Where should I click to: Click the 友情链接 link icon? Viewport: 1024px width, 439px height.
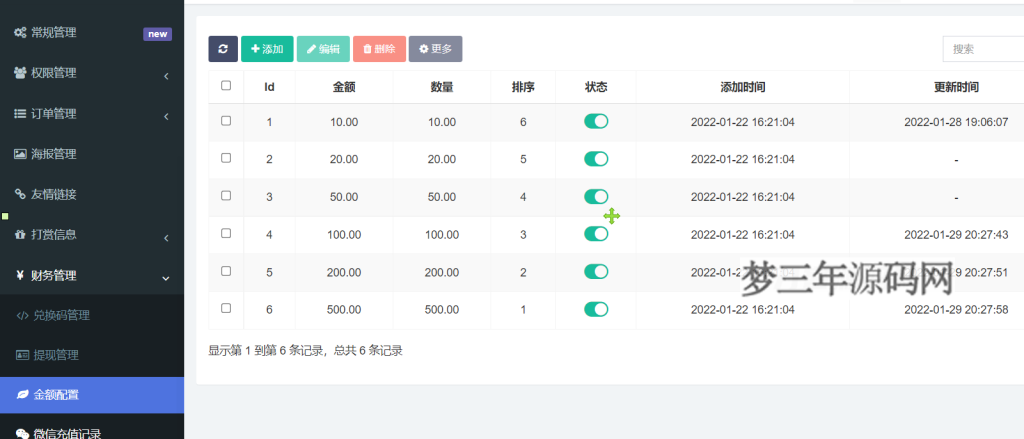tap(20, 194)
